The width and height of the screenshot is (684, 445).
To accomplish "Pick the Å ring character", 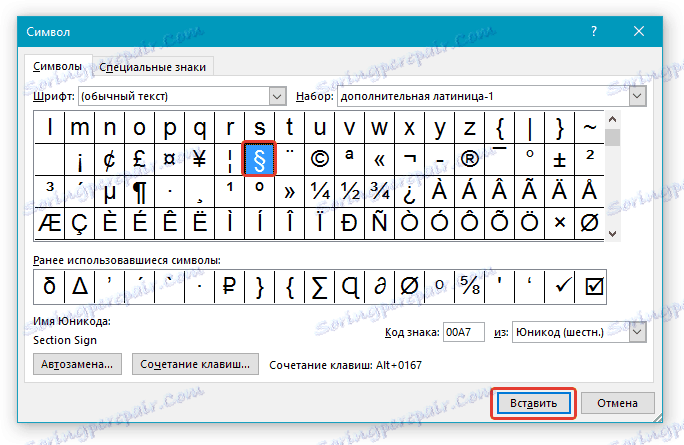I will [x=589, y=192].
